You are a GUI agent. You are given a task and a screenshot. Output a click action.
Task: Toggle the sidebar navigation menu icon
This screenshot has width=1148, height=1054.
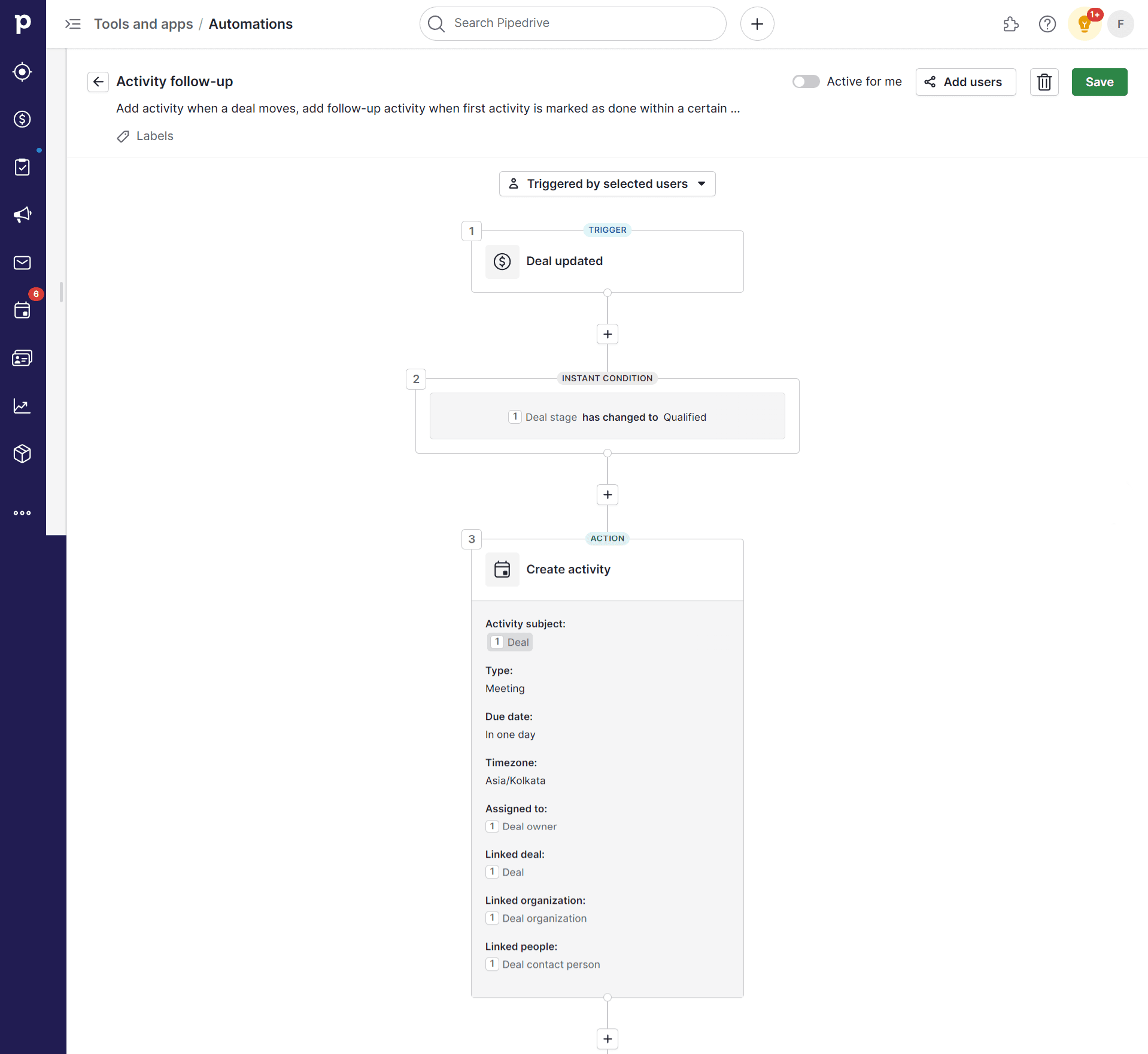[73, 24]
